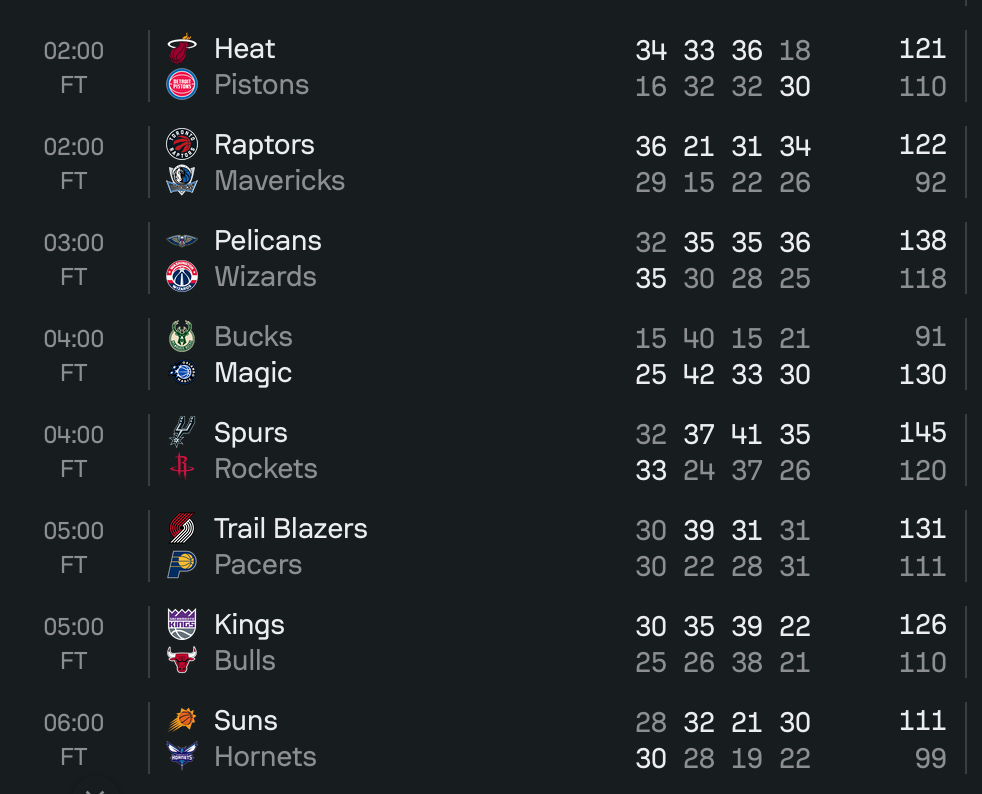Click the Dallas Mavericks team logo

[182, 181]
